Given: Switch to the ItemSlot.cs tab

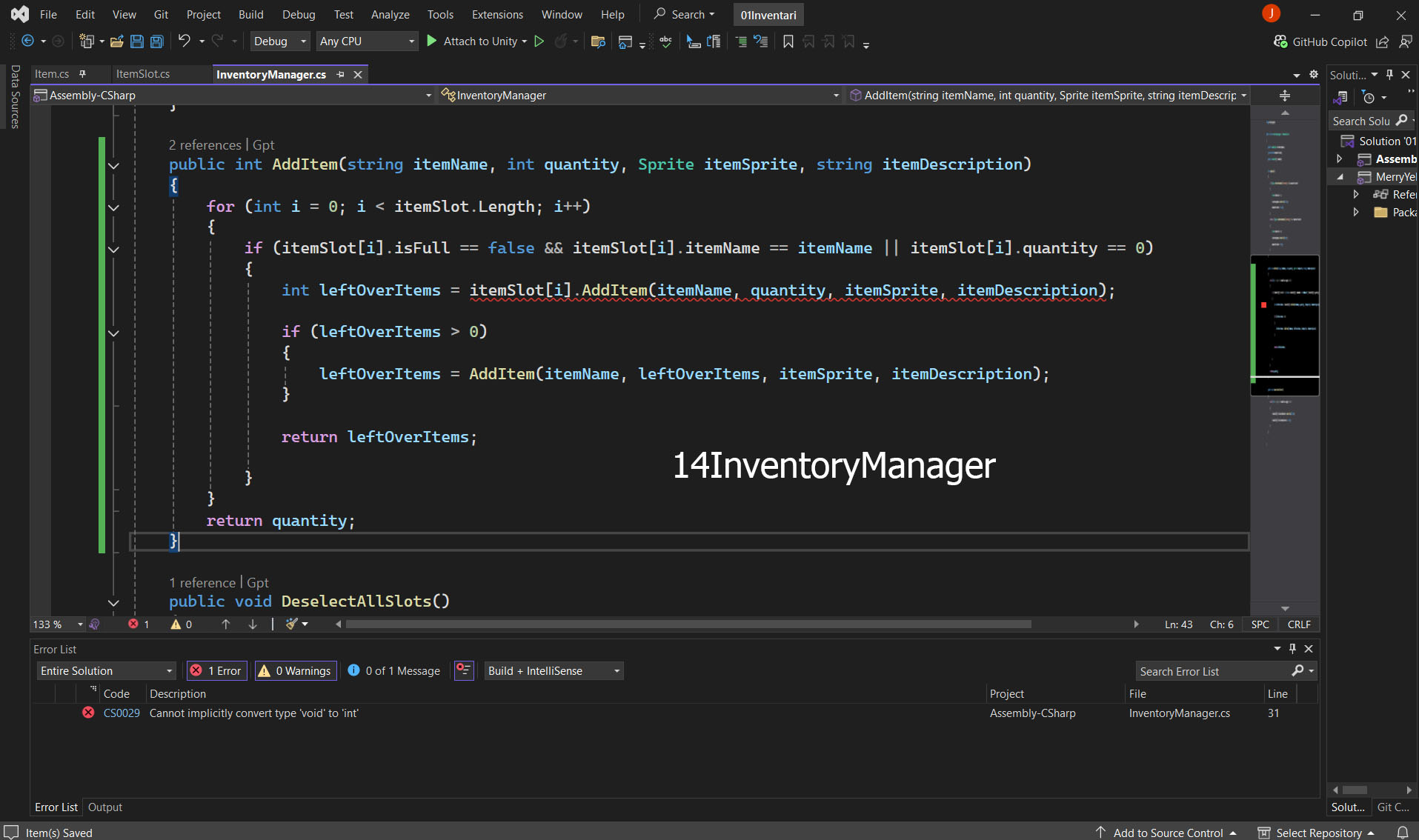Looking at the screenshot, I should click(x=143, y=74).
